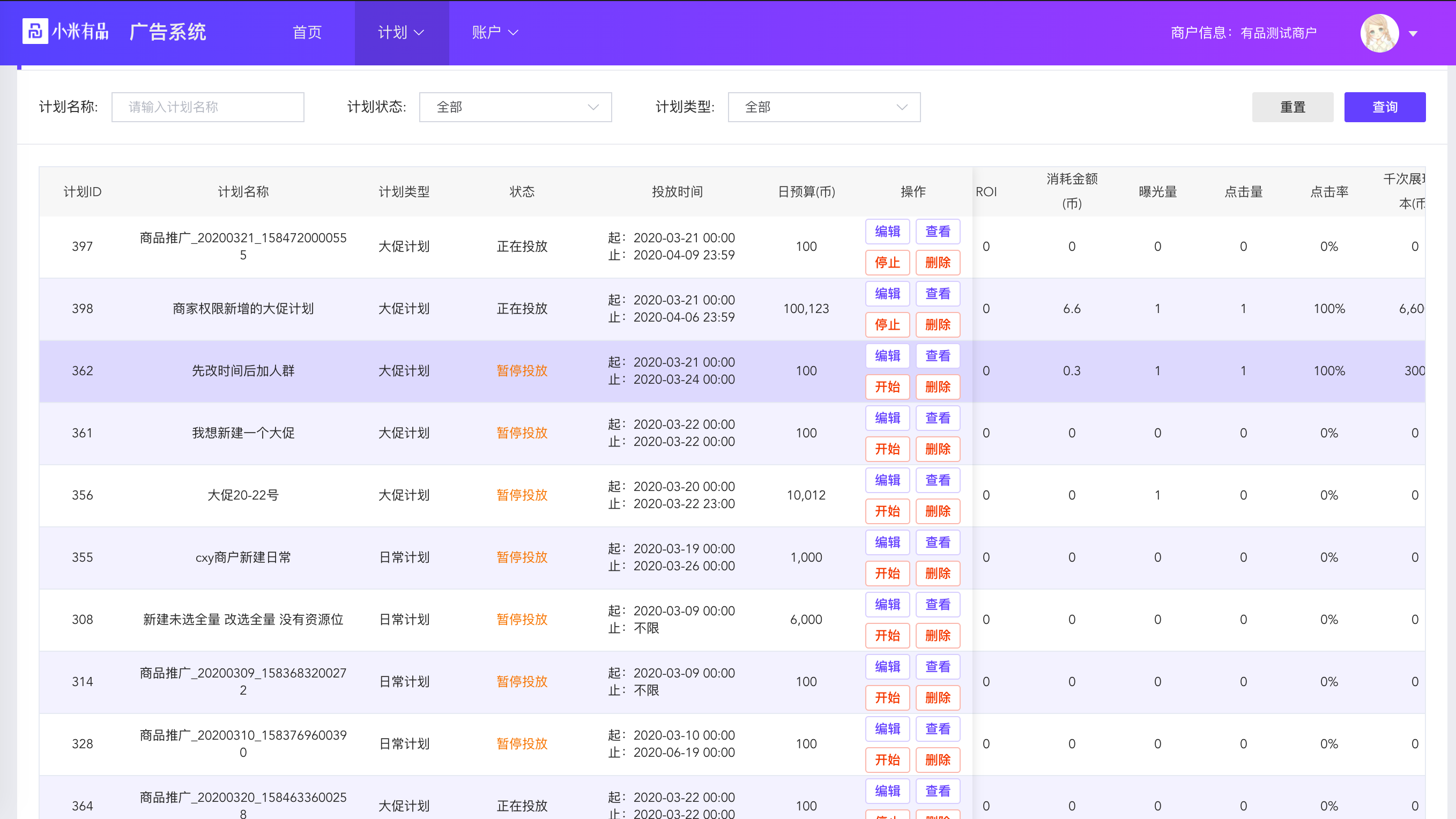Click 编辑 for plan 397
Image resolution: width=1456 pixels, height=819 pixels.
tap(887, 231)
